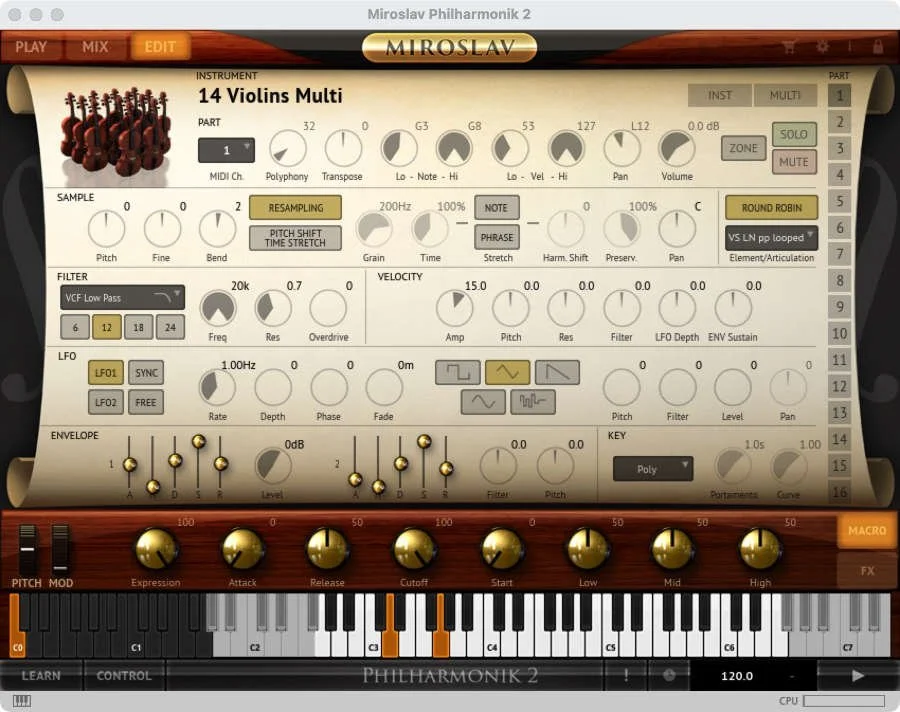Screen dimensions: 900x712
Task: Click the Transpose knob
Action: tap(343, 149)
